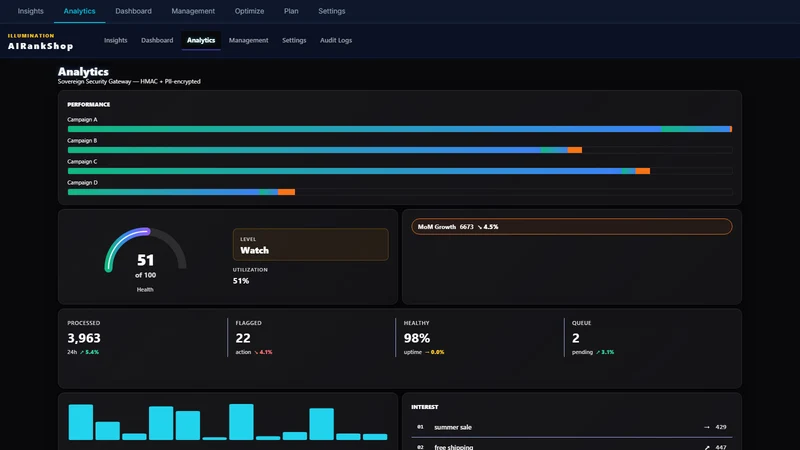
Task: Open the top Management tab
Action: pyautogui.click(x=193, y=11)
